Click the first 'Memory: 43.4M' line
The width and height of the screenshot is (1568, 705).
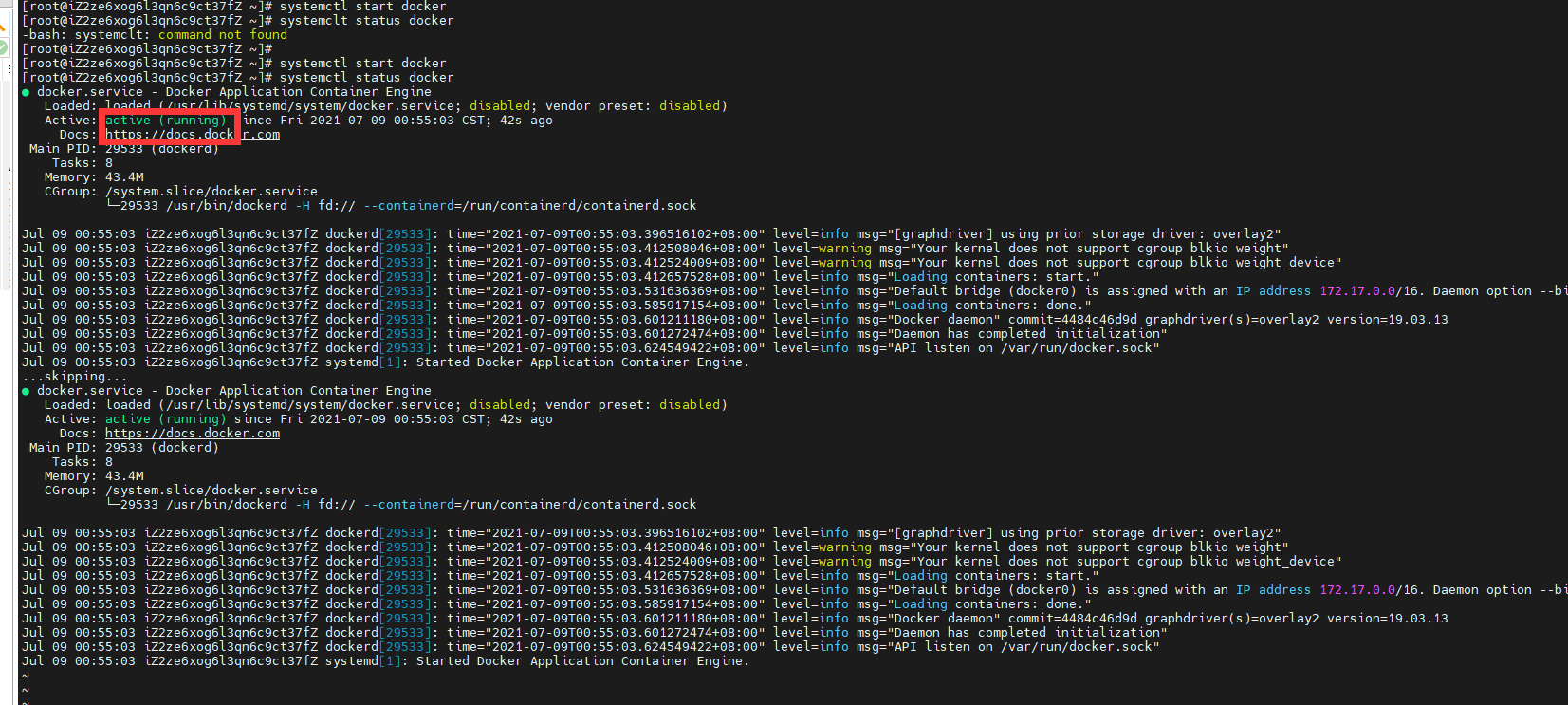[94, 177]
